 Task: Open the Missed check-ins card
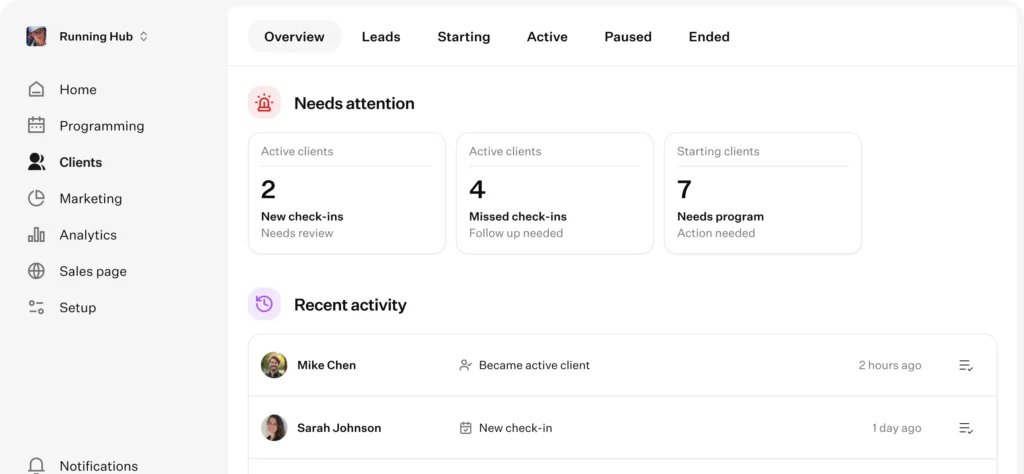[x=554, y=193]
